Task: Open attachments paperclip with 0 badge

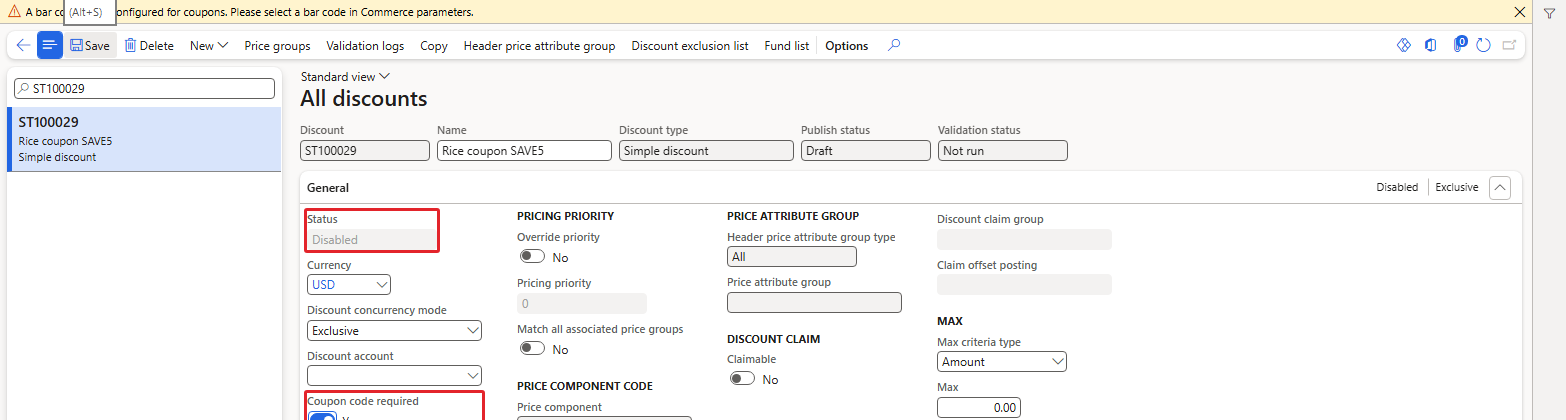Action: click(x=1459, y=45)
